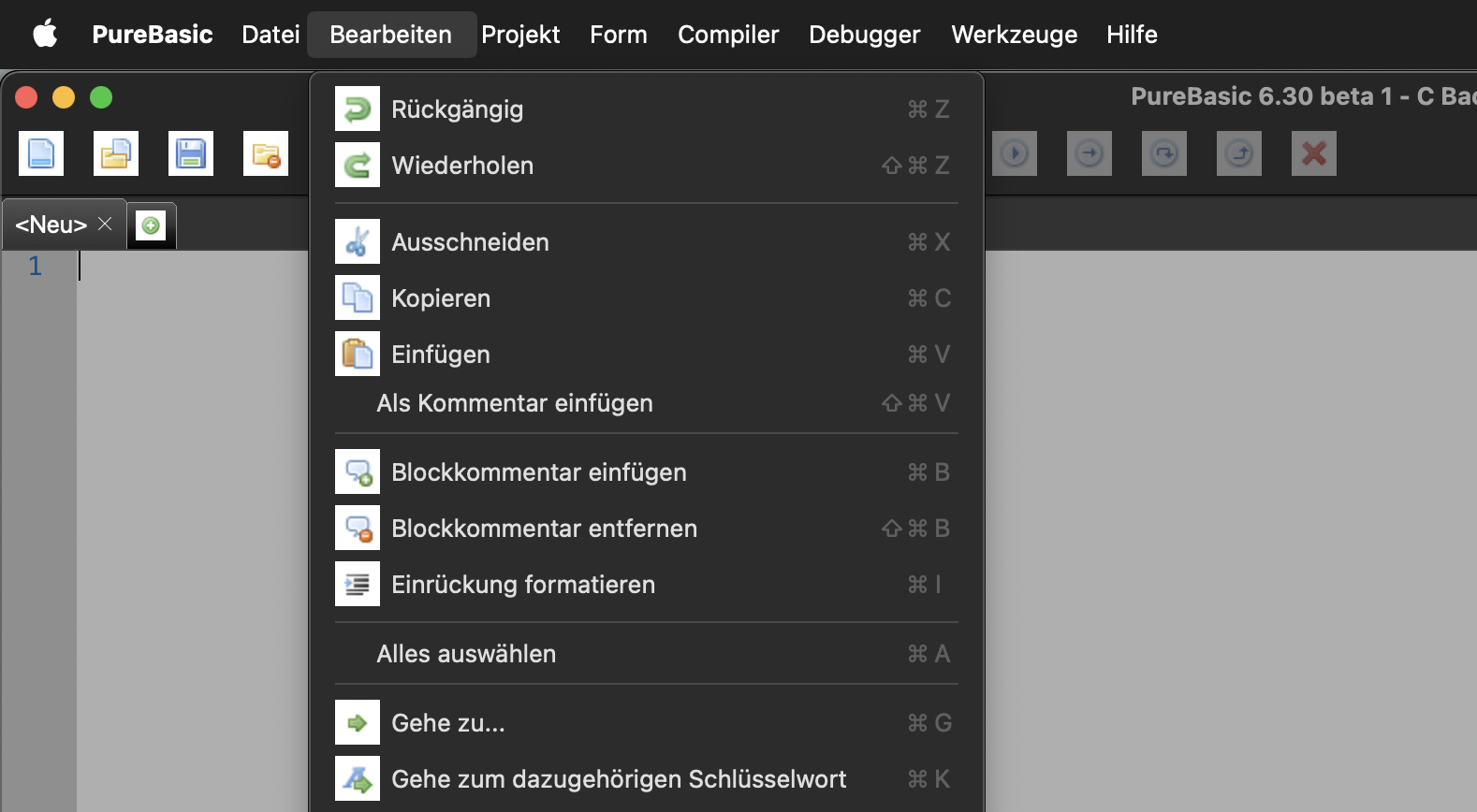Choose Rückgängig from the menu

tap(647, 109)
